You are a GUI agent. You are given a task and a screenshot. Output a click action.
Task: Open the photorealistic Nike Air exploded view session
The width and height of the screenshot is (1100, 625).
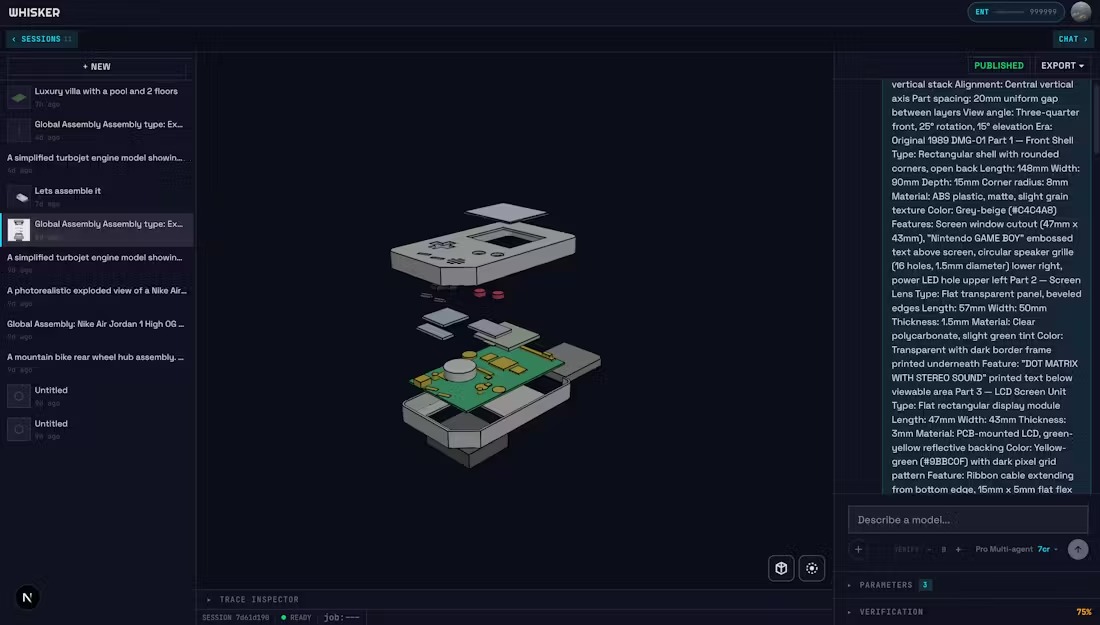point(97,296)
